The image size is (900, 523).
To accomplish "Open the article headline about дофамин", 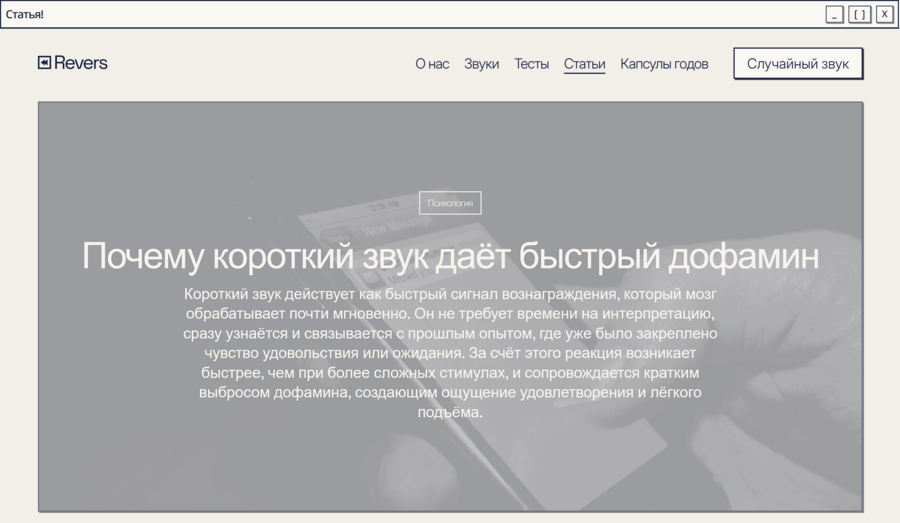I will tap(450, 255).
